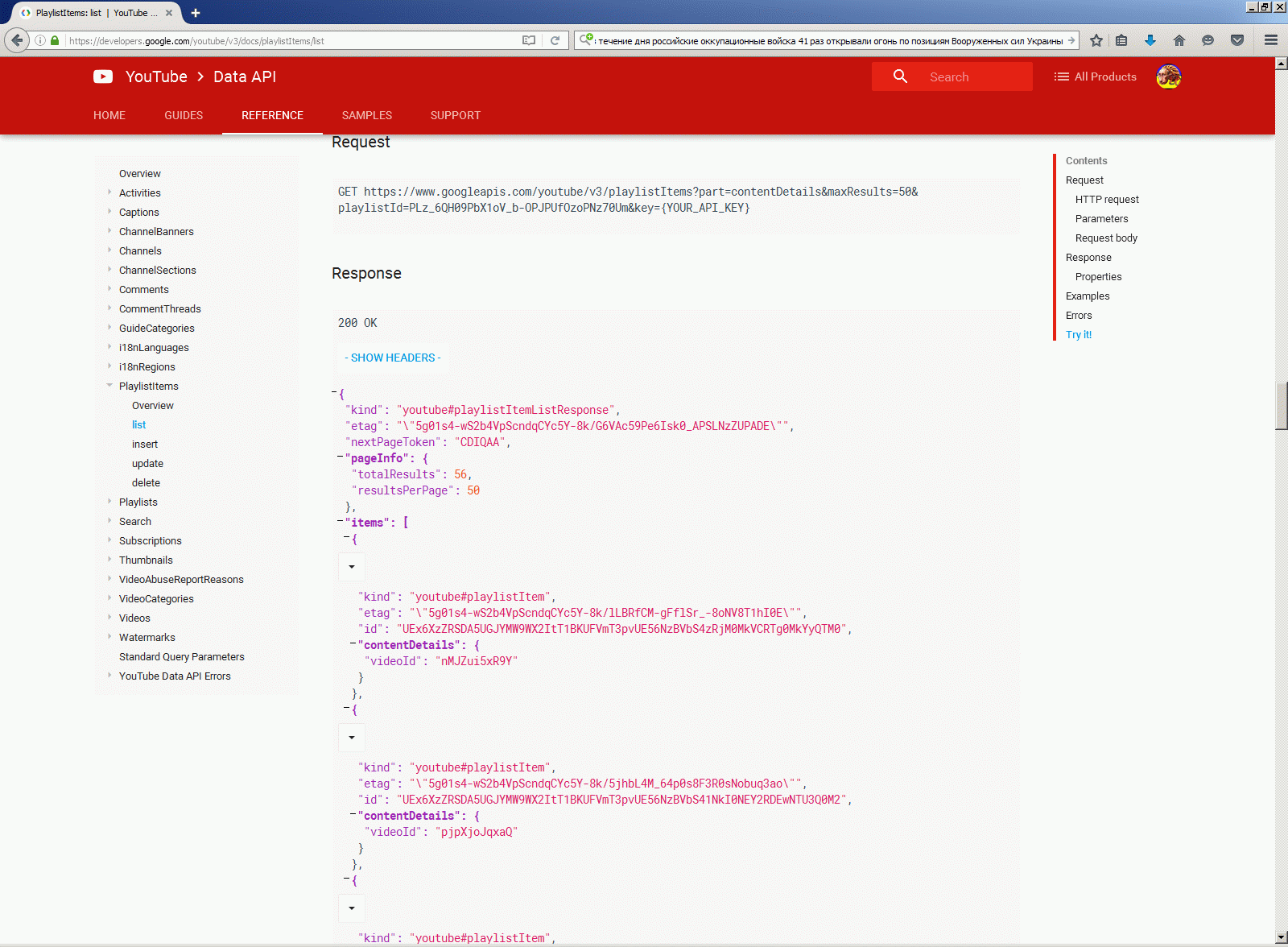This screenshot has width=1288, height=947.
Task: Open the insert method in sidebar
Action: tap(145, 444)
